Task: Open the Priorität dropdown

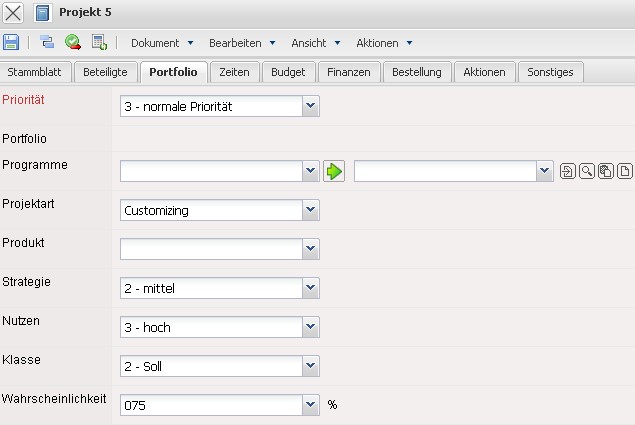Action: (x=310, y=106)
